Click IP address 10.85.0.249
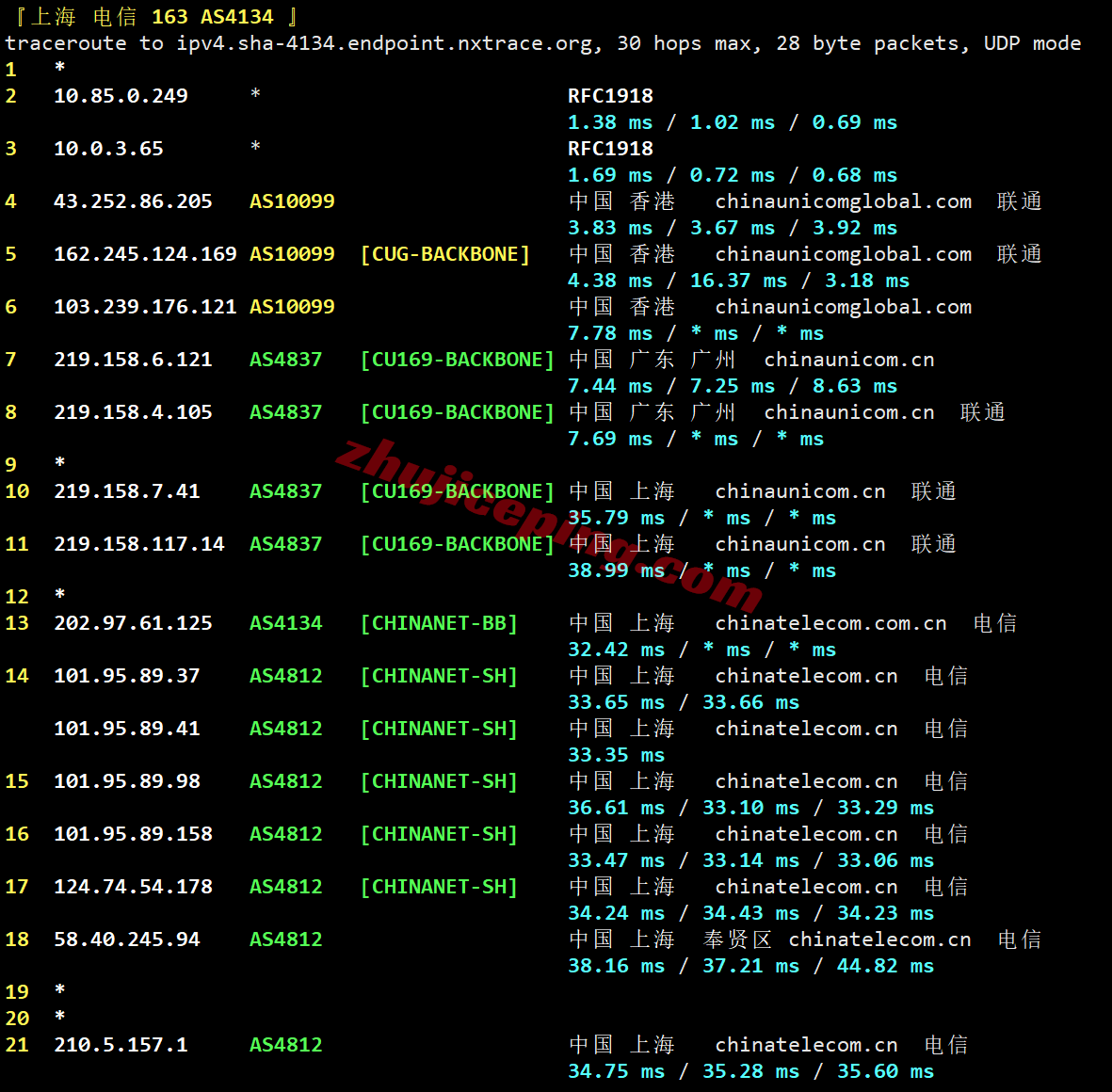This screenshot has width=1112, height=1092. tap(121, 96)
